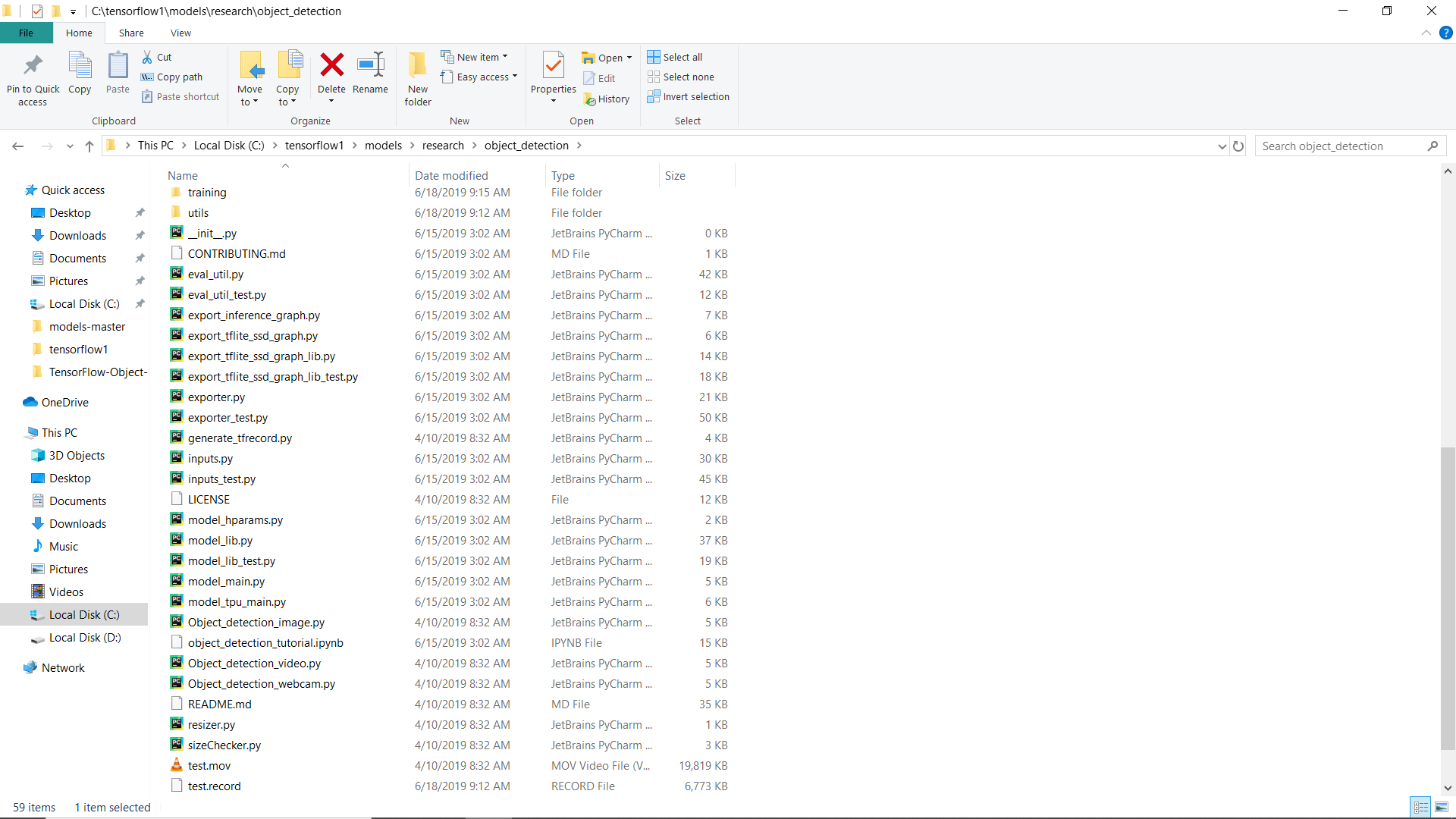Viewport: 1456px width, 819px height.
Task: Navigate to the research breadcrumb folder
Action: [444, 145]
